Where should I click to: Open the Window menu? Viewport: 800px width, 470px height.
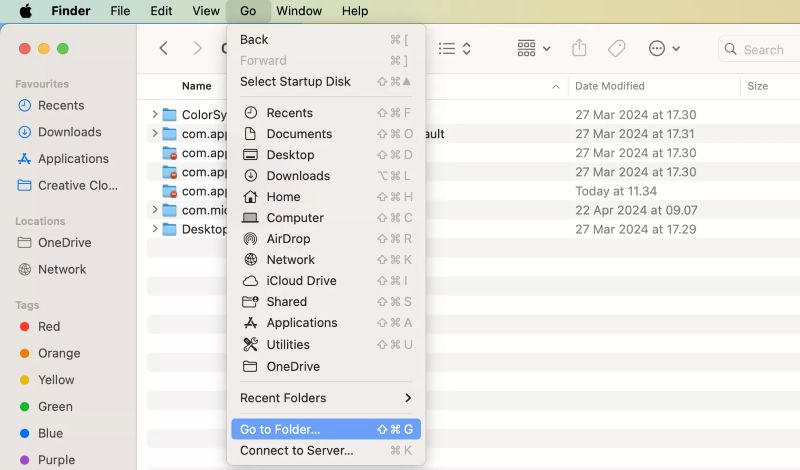point(299,11)
